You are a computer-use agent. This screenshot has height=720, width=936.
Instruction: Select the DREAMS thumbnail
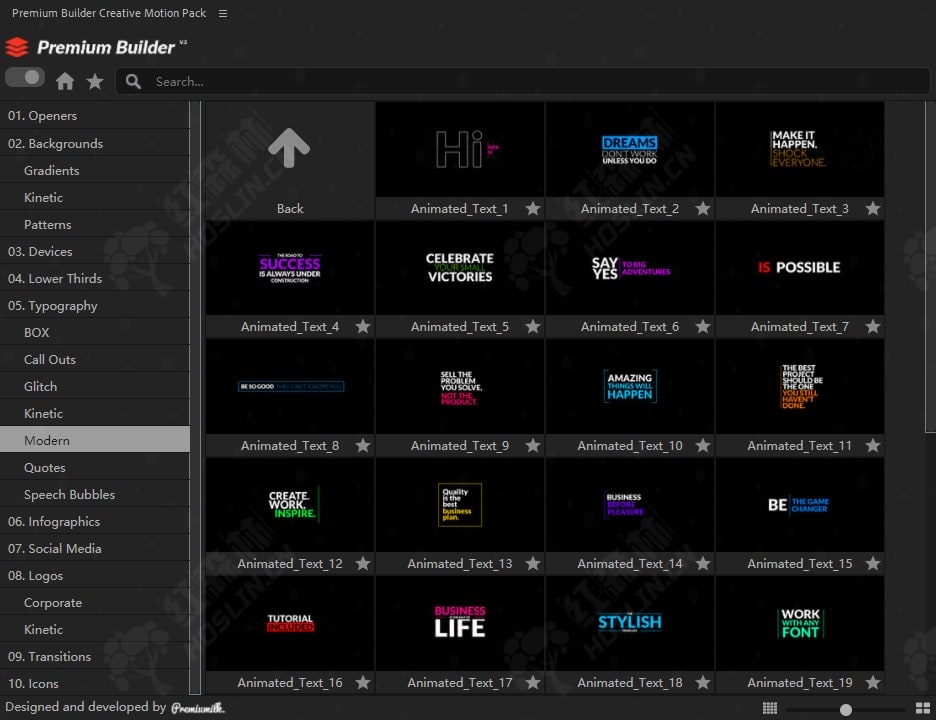pyautogui.click(x=630, y=149)
